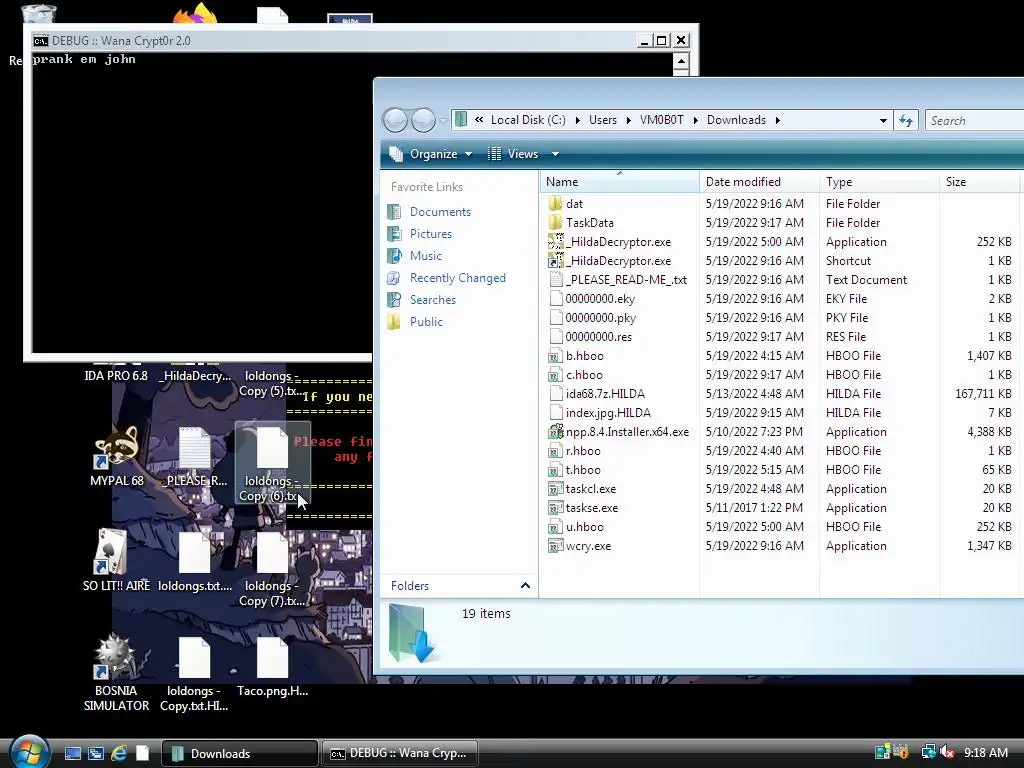
Task: Click Show Desktop quick launch icon
Action: pos(72,753)
